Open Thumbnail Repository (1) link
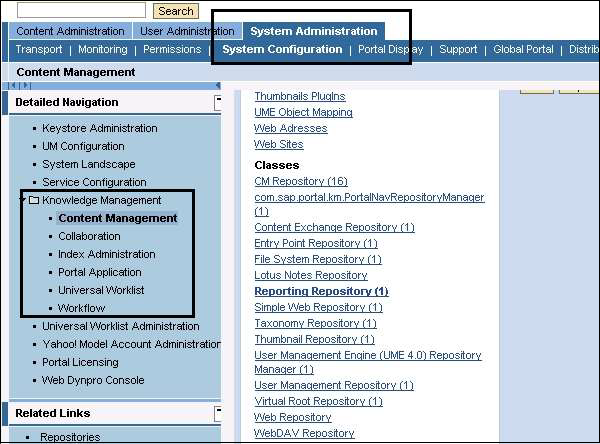Image resolution: width=600 pixels, height=444 pixels. pyautogui.click(x=315, y=340)
